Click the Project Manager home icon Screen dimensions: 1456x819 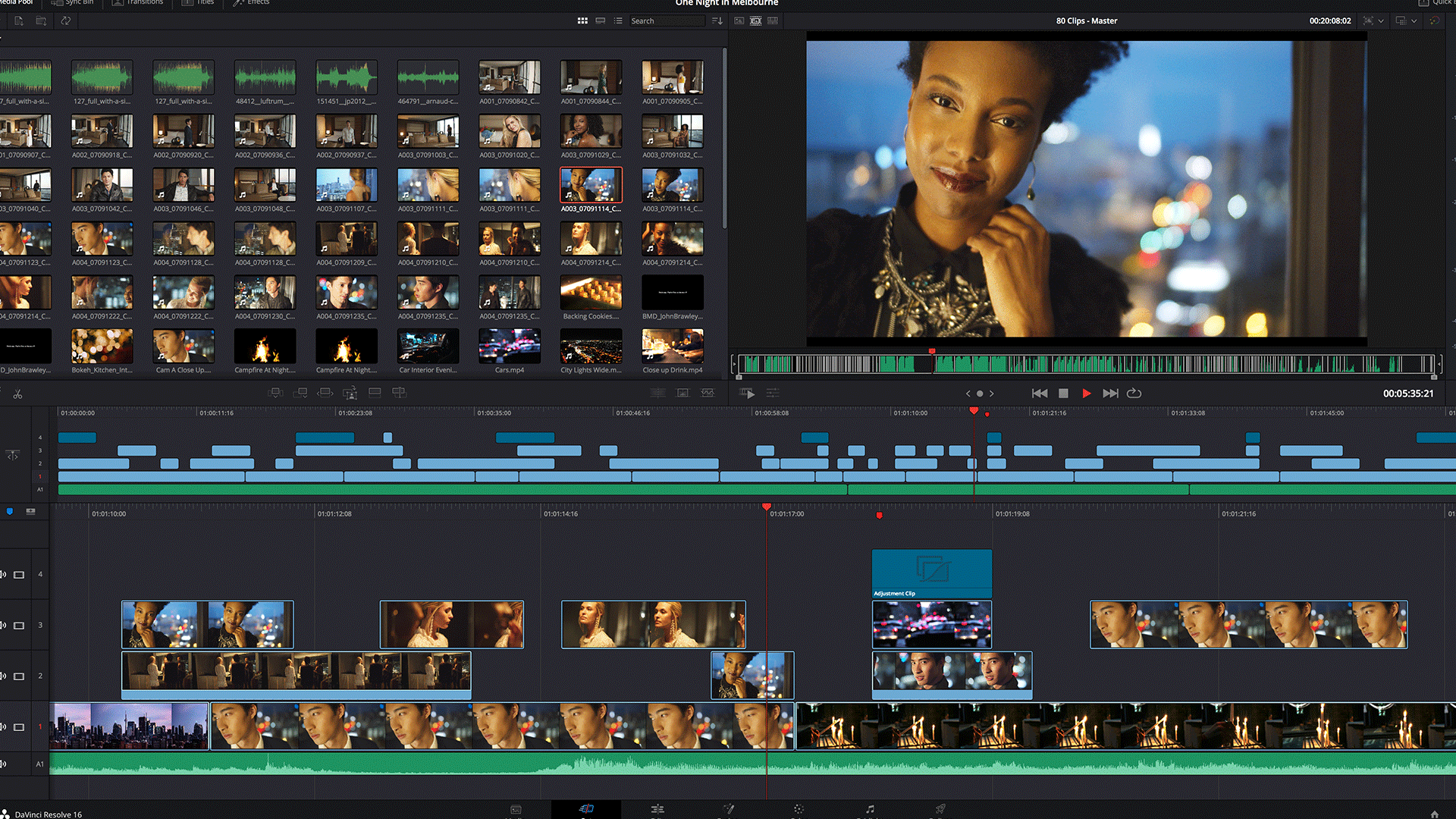point(1435,814)
